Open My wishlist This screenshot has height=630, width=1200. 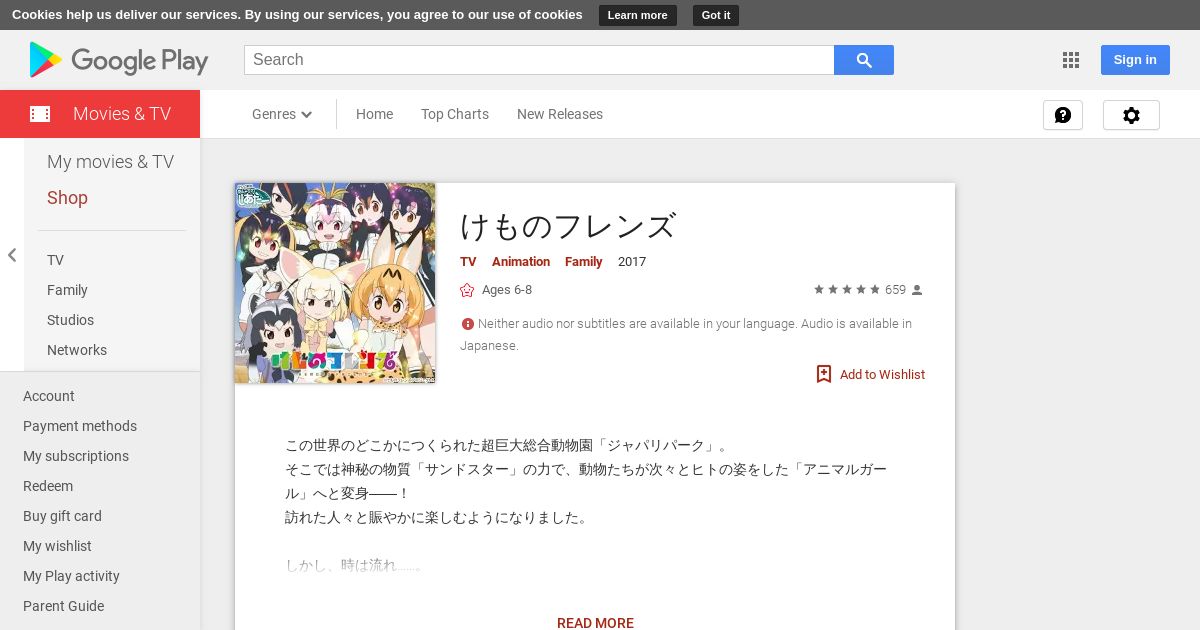[x=57, y=546]
